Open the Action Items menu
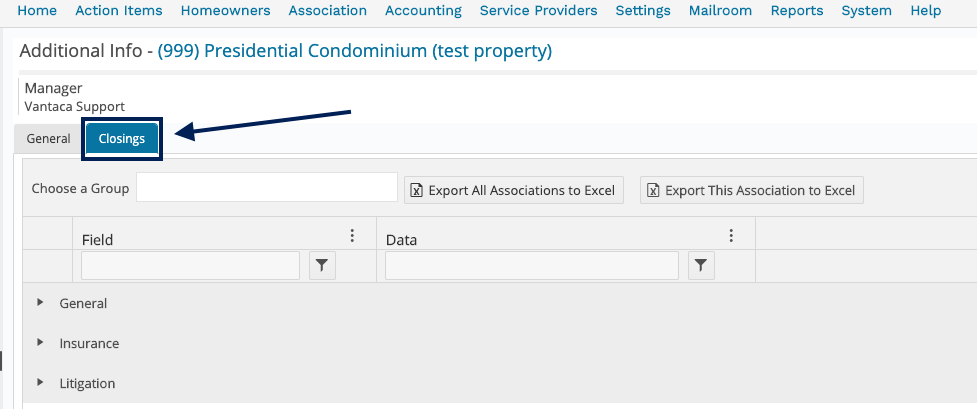The width and height of the screenshot is (977, 409). click(119, 11)
